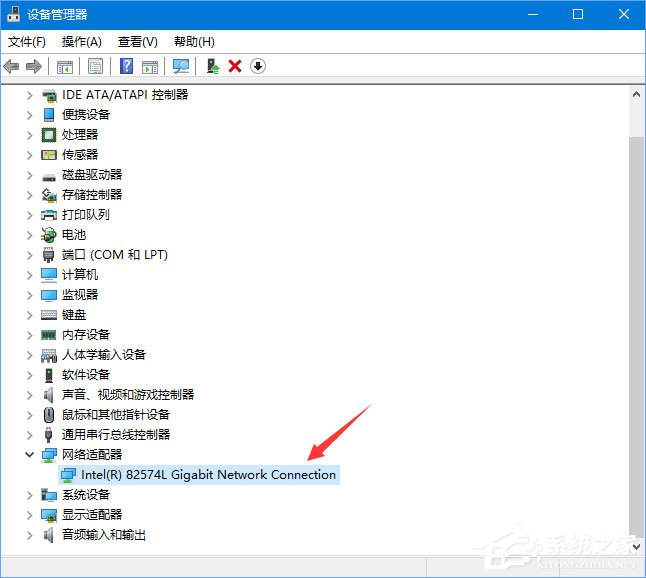The image size is (646, 578).
Task: Expand the 软件设备 category
Action: 30,375
